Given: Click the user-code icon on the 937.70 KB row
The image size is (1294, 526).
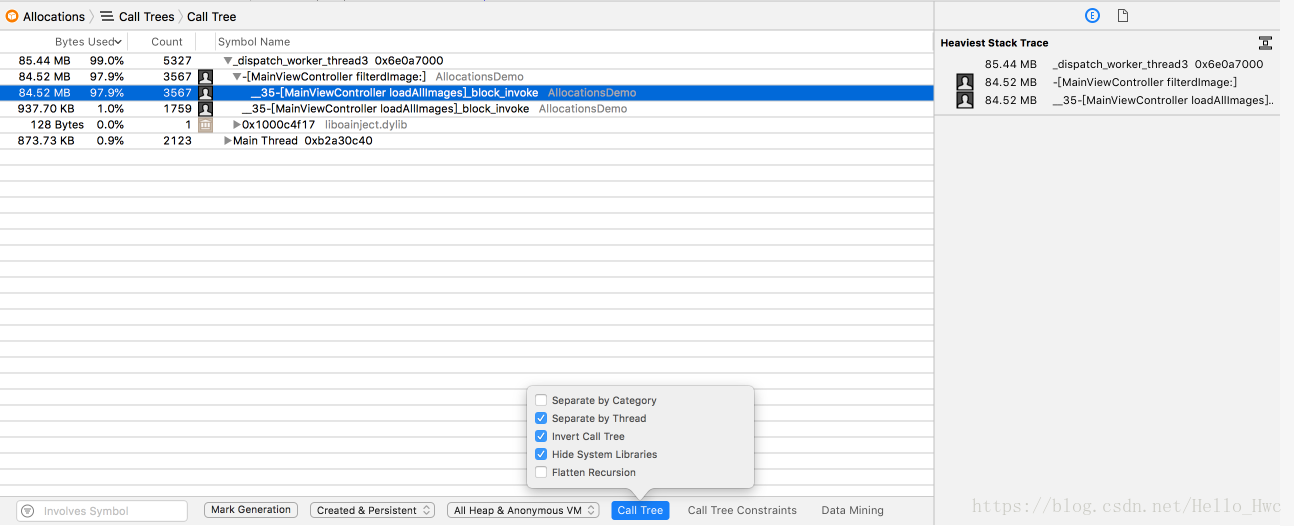Looking at the screenshot, I should coord(205,109).
